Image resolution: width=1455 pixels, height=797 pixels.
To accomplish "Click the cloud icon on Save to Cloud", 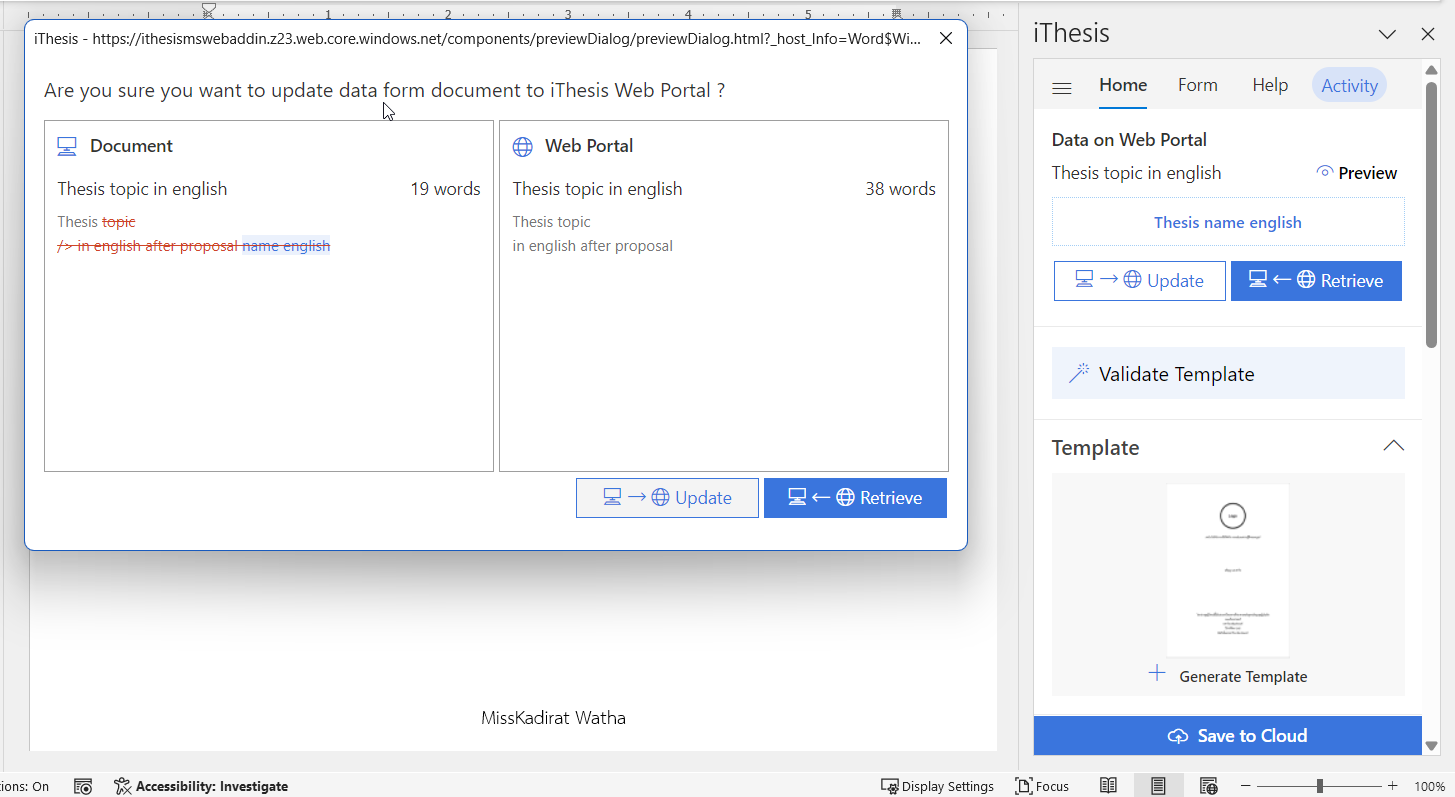I will [x=1178, y=736].
